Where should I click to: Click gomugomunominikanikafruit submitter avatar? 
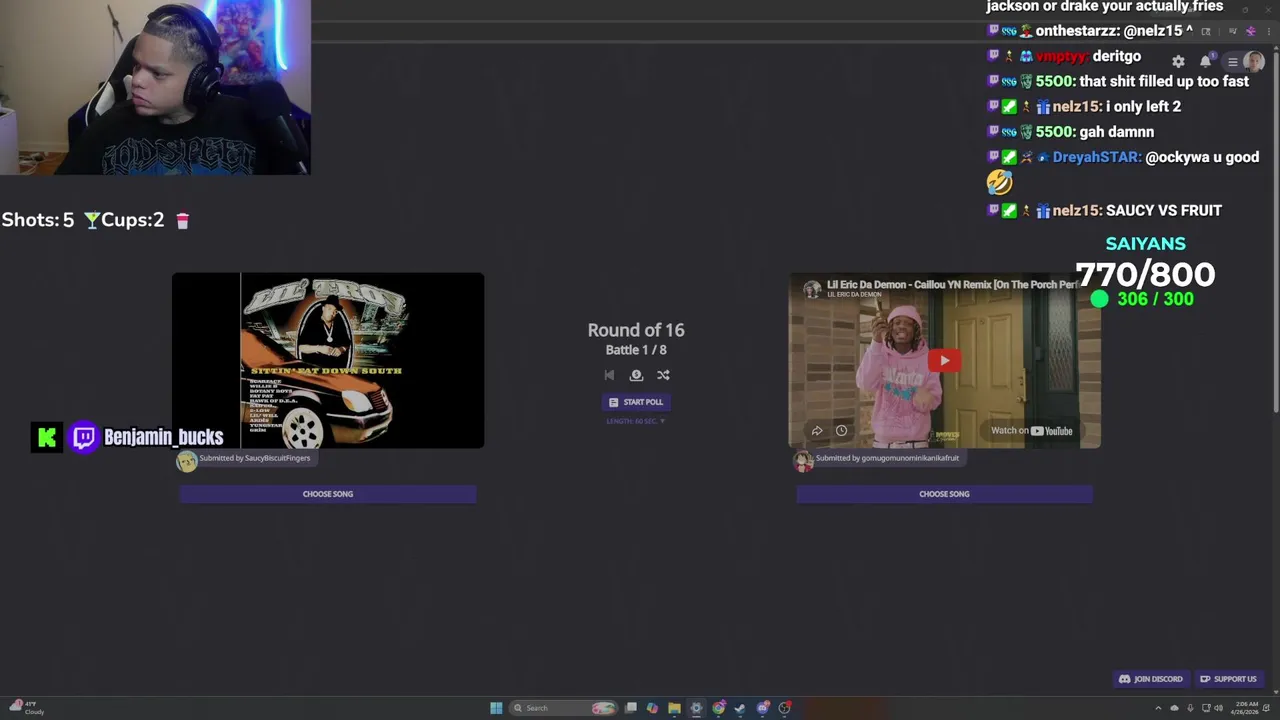coord(804,460)
